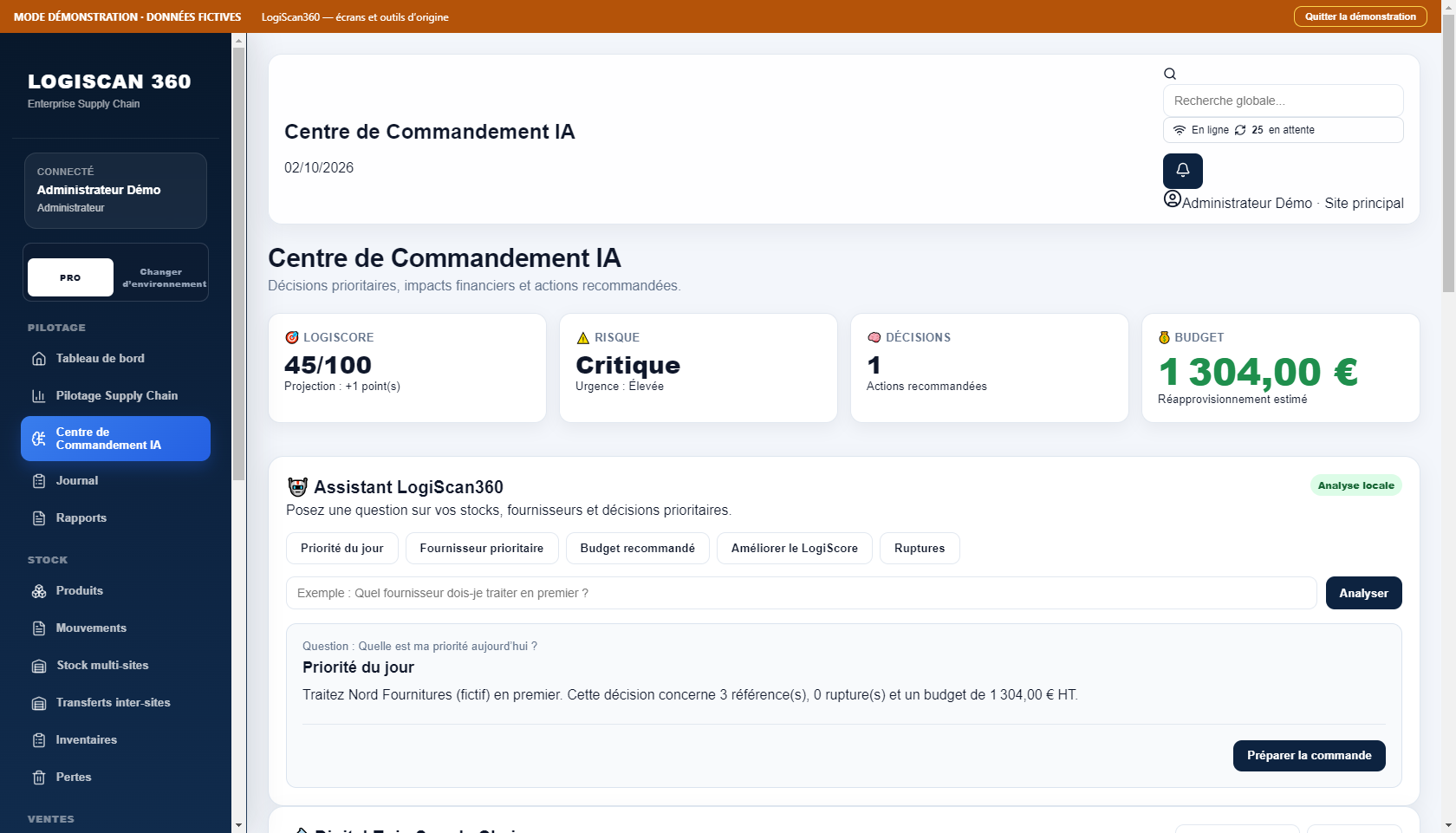Click the notification bell icon
1456x833 pixels.
pos(1182,171)
